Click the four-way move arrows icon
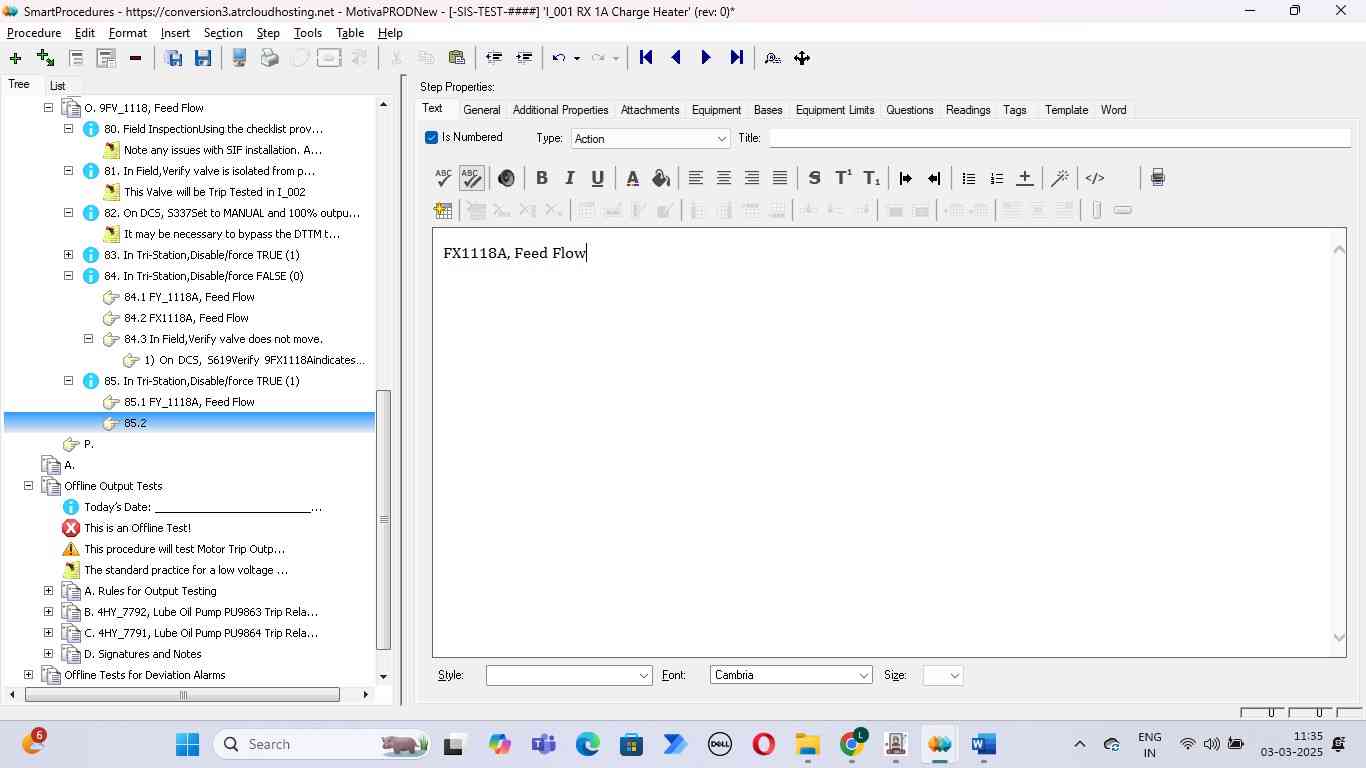The height and width of the screenshot is (768, 1366). pyautogui.click(x=802, y=58)
